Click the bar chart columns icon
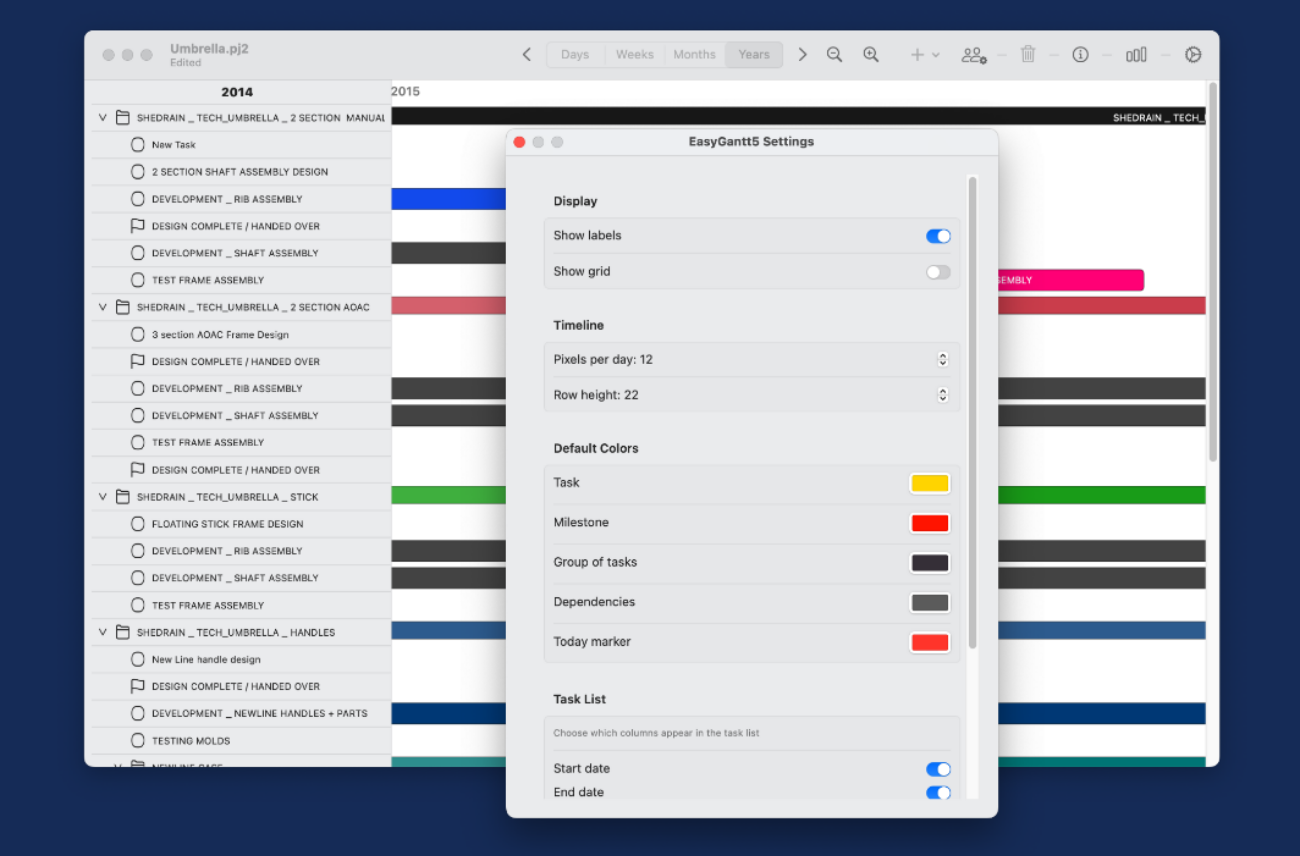This screenshot has width=1300, height=856. pos(1136,55)
